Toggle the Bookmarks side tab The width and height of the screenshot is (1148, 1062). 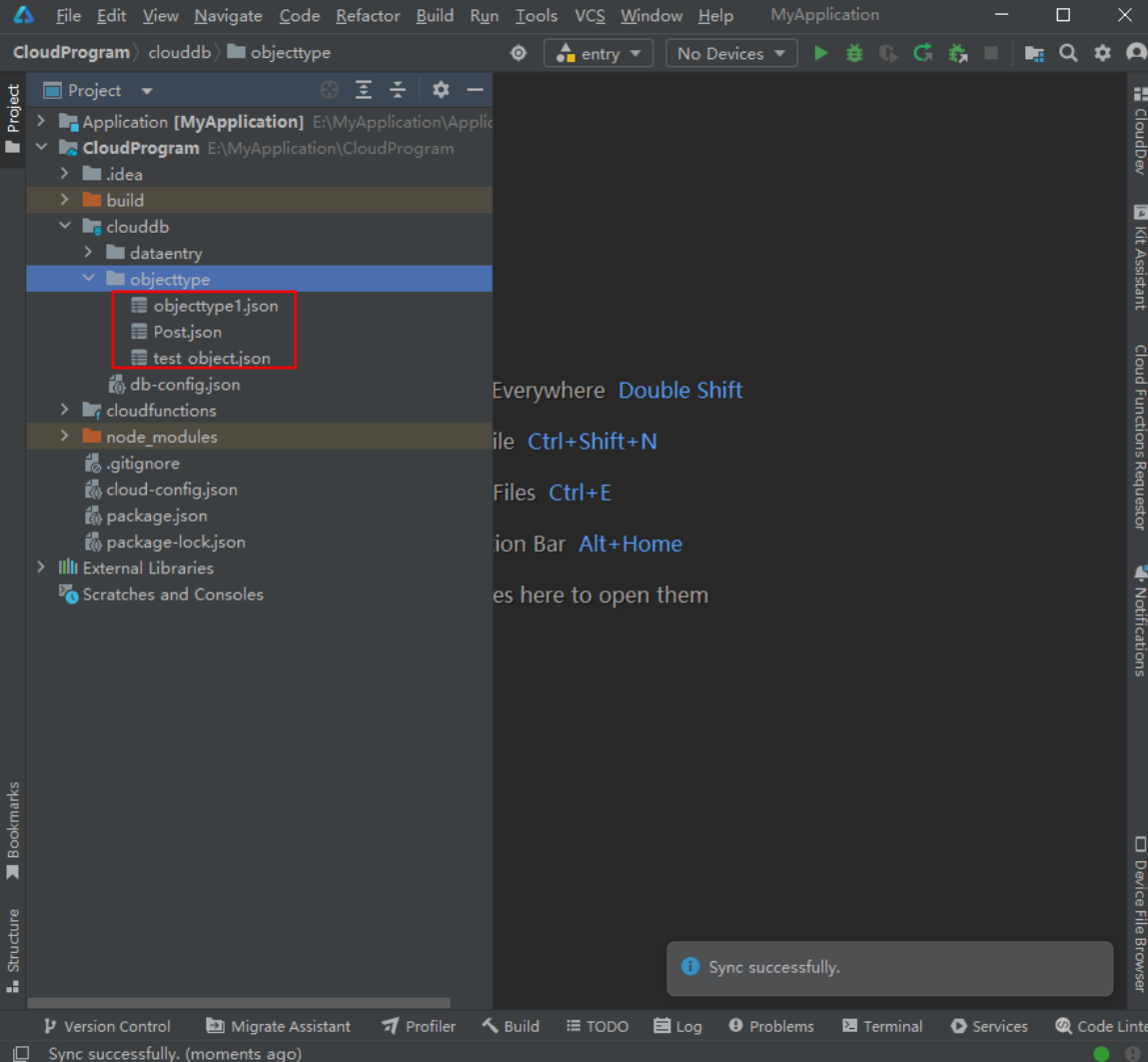[x=12, y=830]
